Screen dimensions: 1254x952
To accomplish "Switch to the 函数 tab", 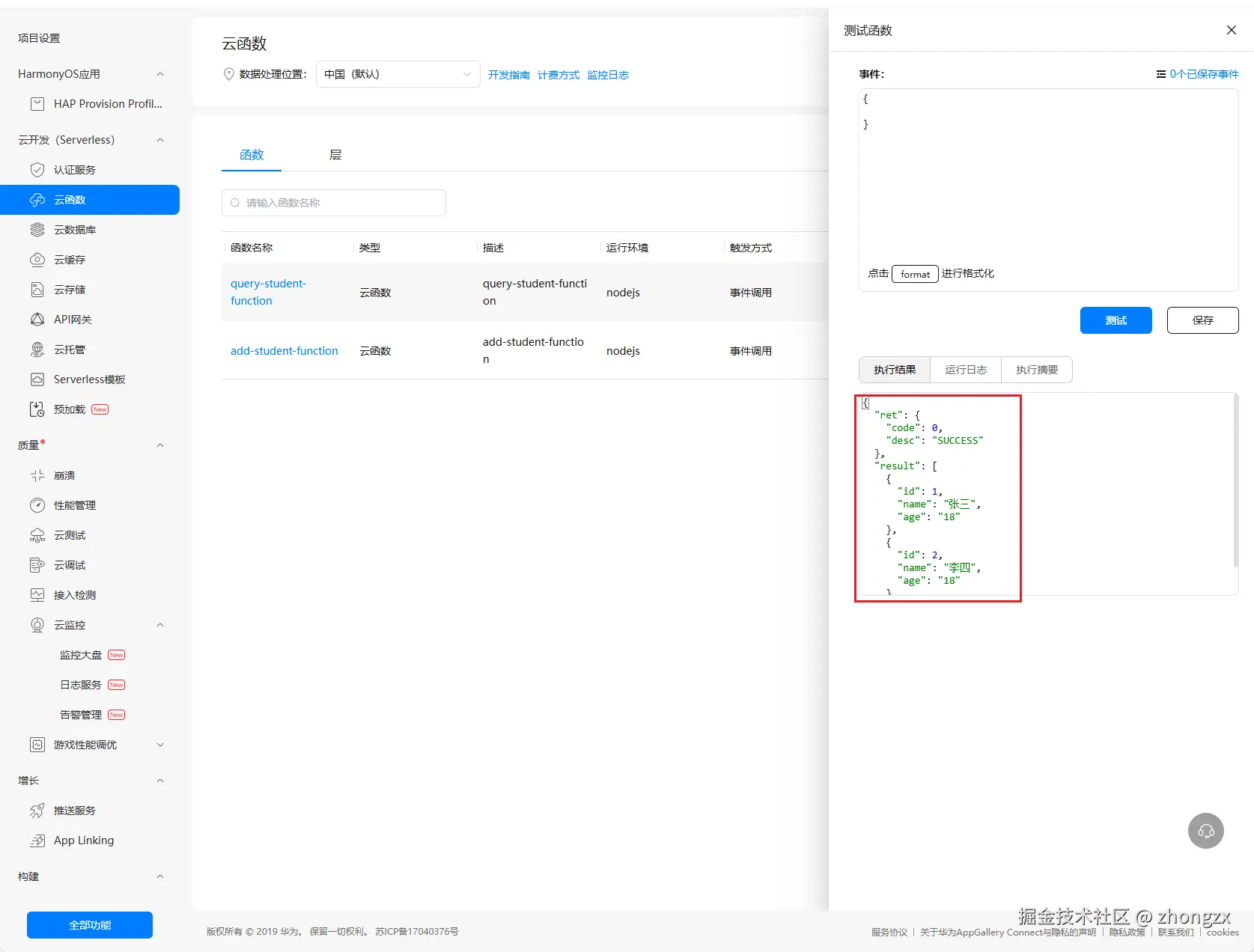I will [252, 155].
